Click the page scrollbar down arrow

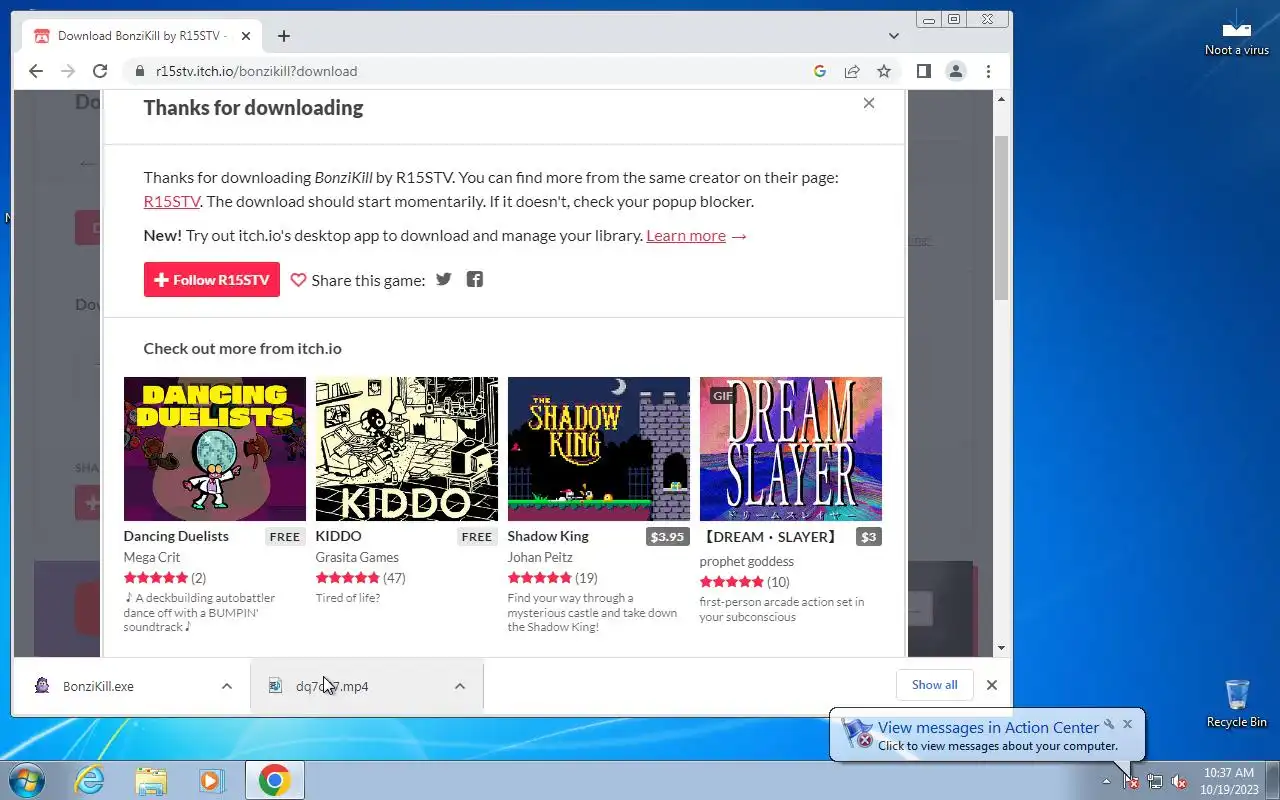(x=1001, y=648)
